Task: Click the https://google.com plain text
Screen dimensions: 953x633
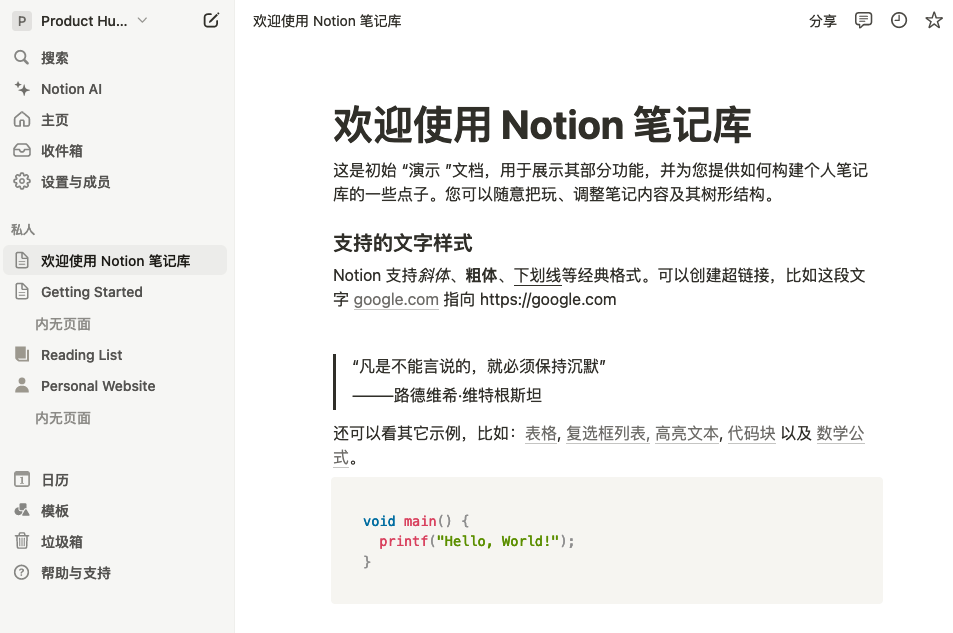Action: coord(548,299)
